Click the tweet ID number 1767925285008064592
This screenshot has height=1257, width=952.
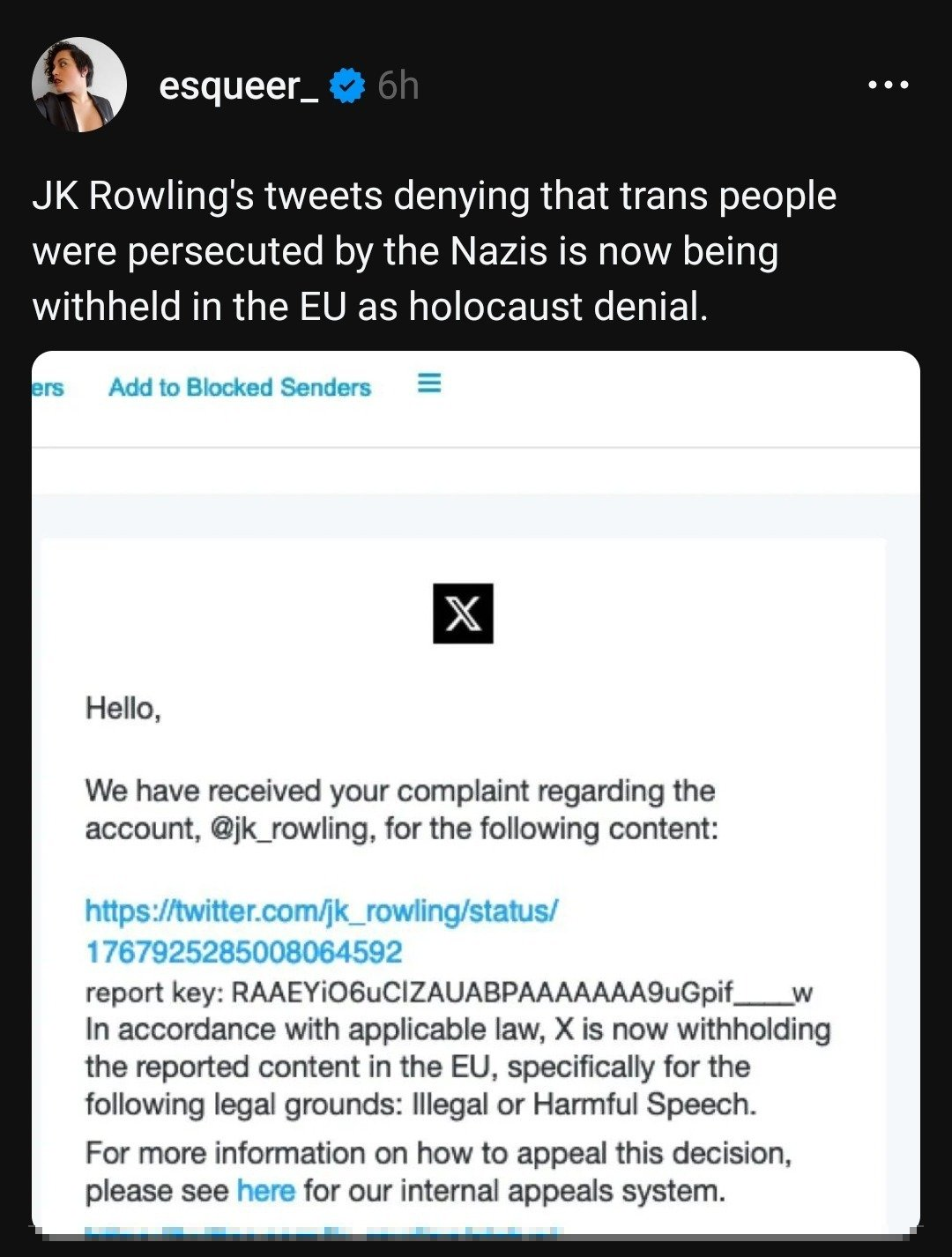243,952
